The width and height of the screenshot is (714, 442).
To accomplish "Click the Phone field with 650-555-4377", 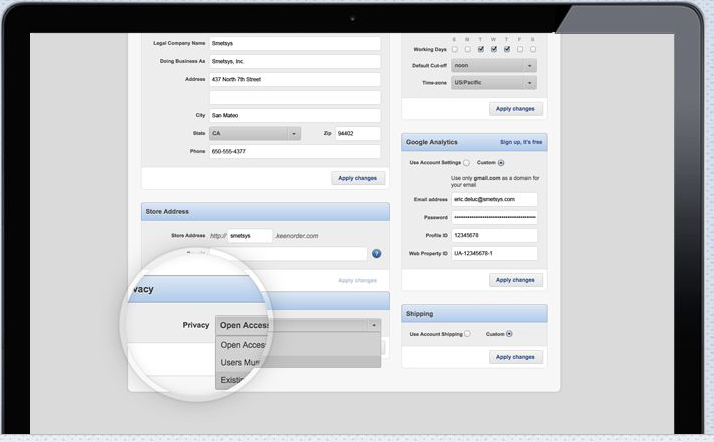I will 295,152.
